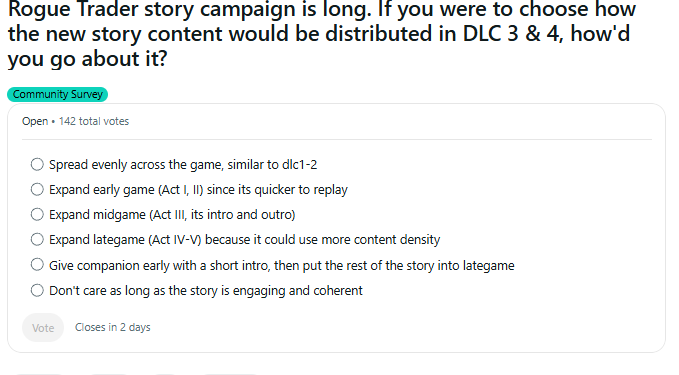Click the divider line under vote count

point(337,139)
